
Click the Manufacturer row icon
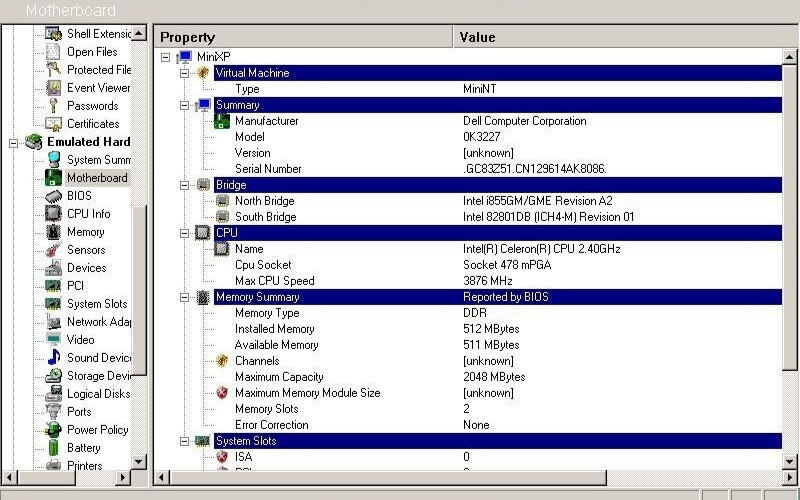[222, 121]
